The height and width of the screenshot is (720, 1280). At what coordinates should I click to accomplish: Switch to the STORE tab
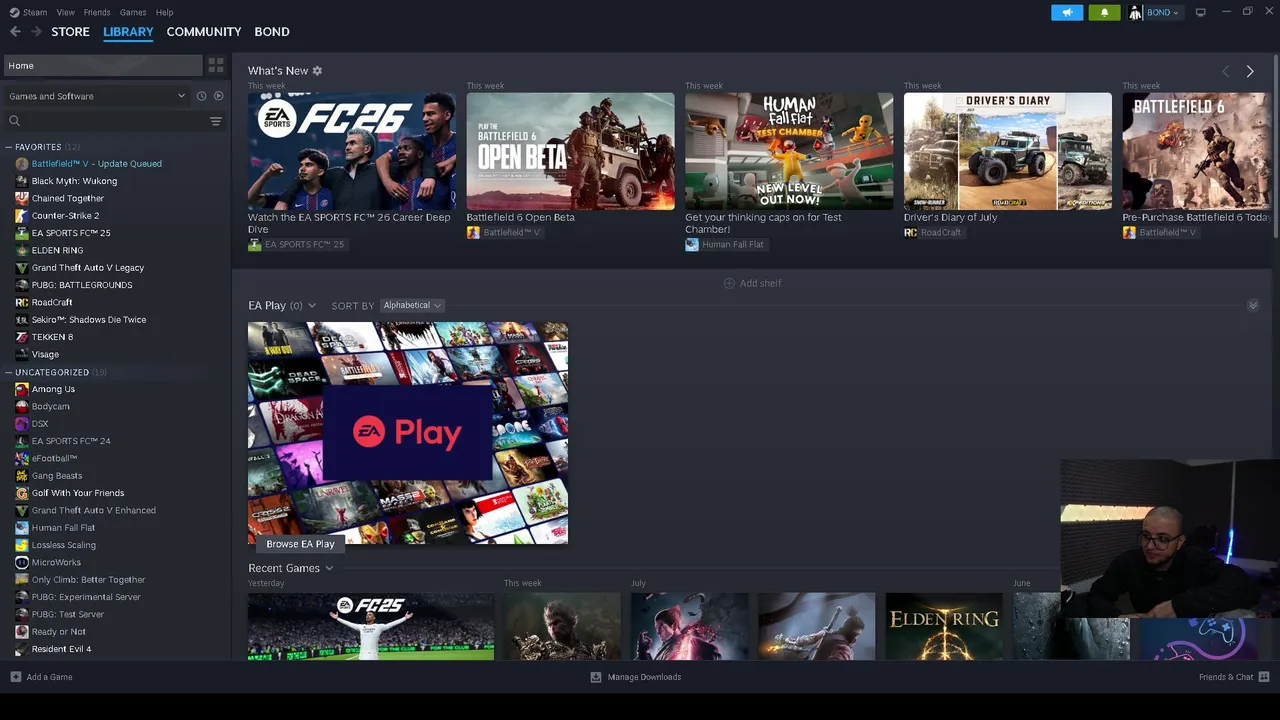point(70,32)
